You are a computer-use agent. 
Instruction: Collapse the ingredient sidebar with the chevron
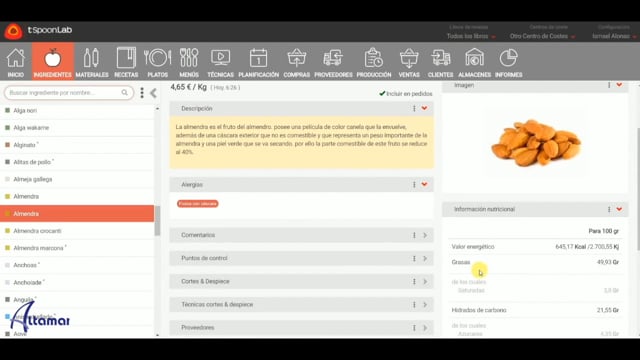[153, 93]
